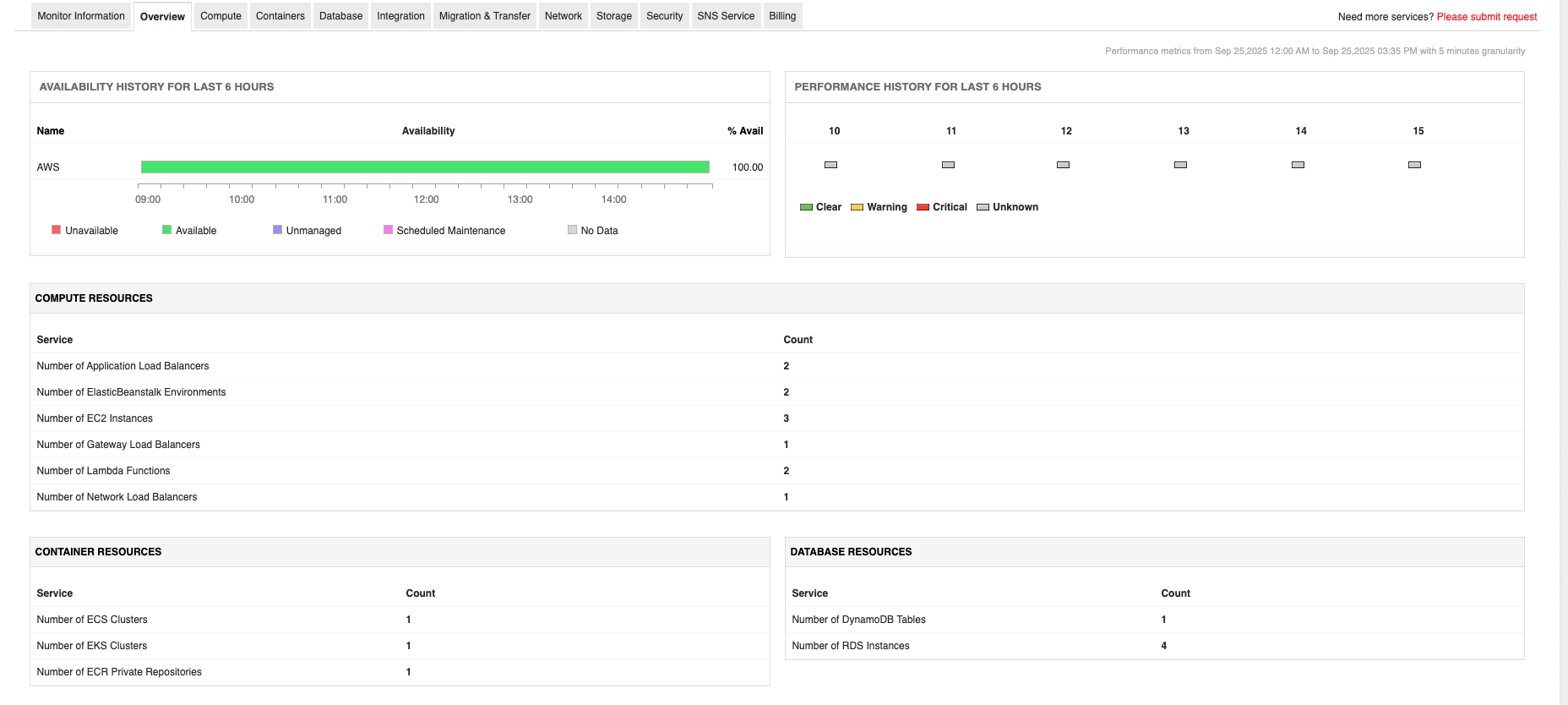
Task: Open the Integration tab
Action: [x=400, y=16]
